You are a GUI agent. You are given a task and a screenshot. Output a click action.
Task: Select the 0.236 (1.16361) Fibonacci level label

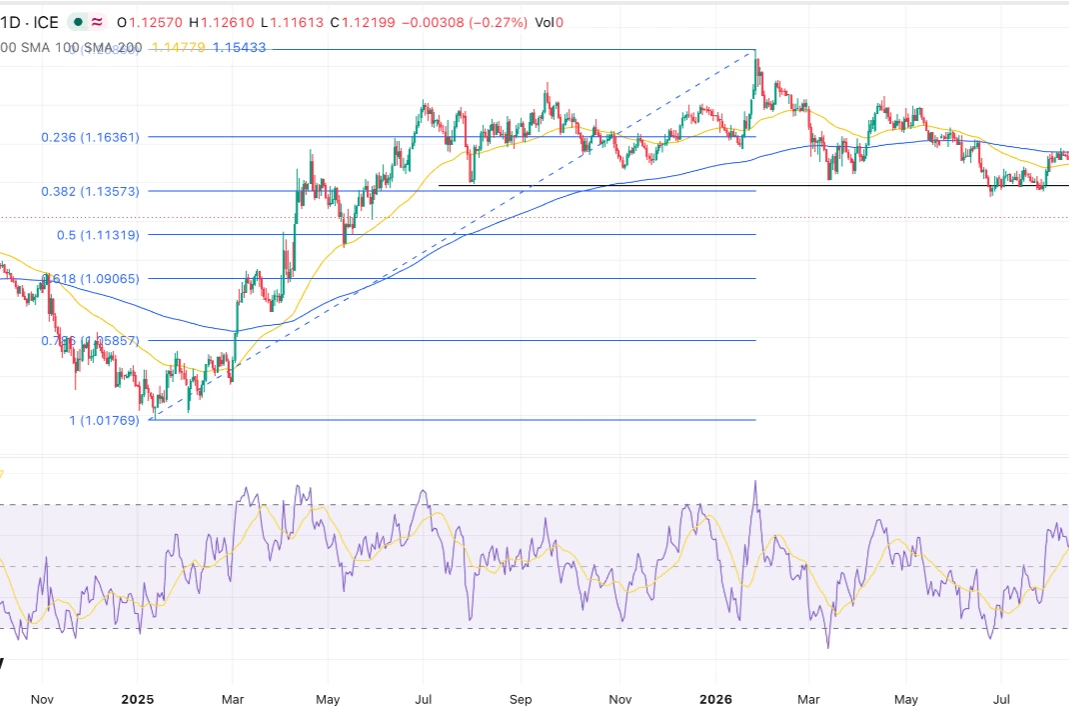click(90, 137)
